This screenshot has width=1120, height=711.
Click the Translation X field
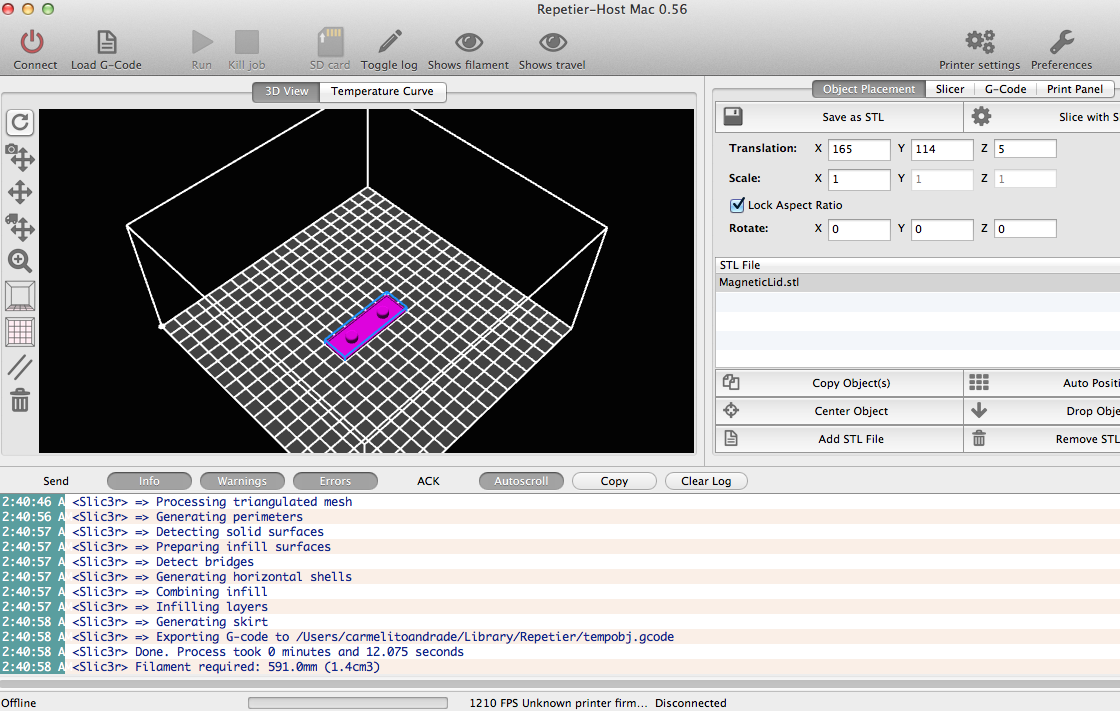coord(859,149)
